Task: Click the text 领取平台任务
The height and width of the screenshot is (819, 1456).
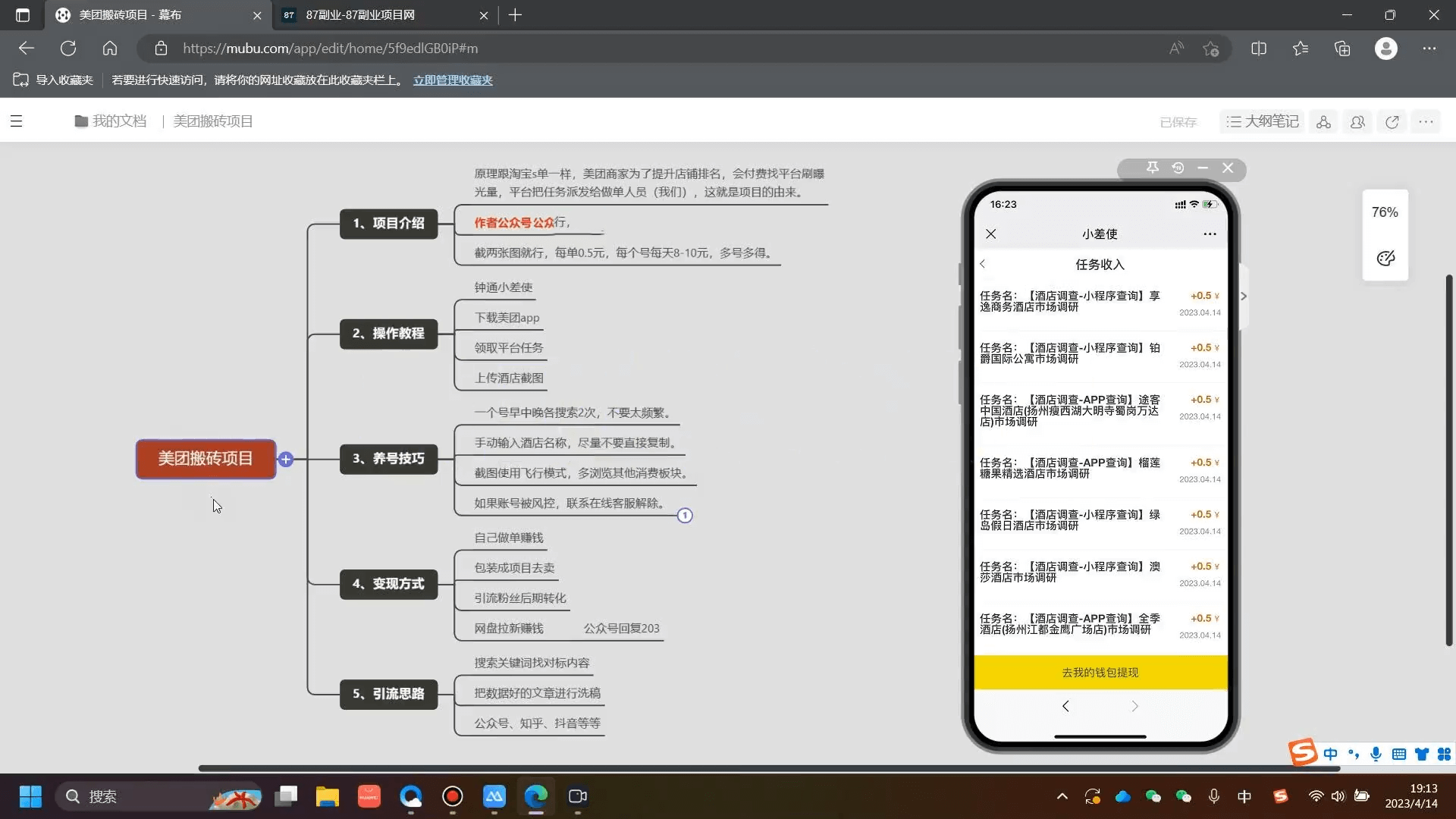Action: [509, 348]
